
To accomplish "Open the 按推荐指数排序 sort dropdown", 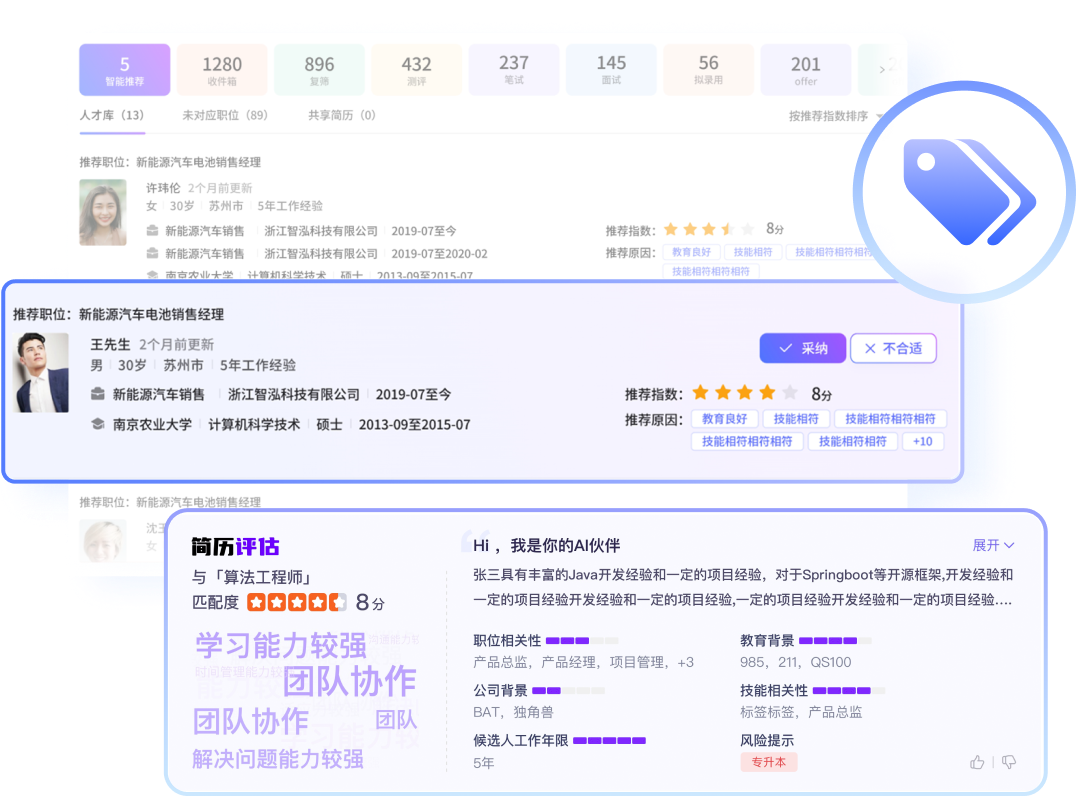I will click(835, 116).
